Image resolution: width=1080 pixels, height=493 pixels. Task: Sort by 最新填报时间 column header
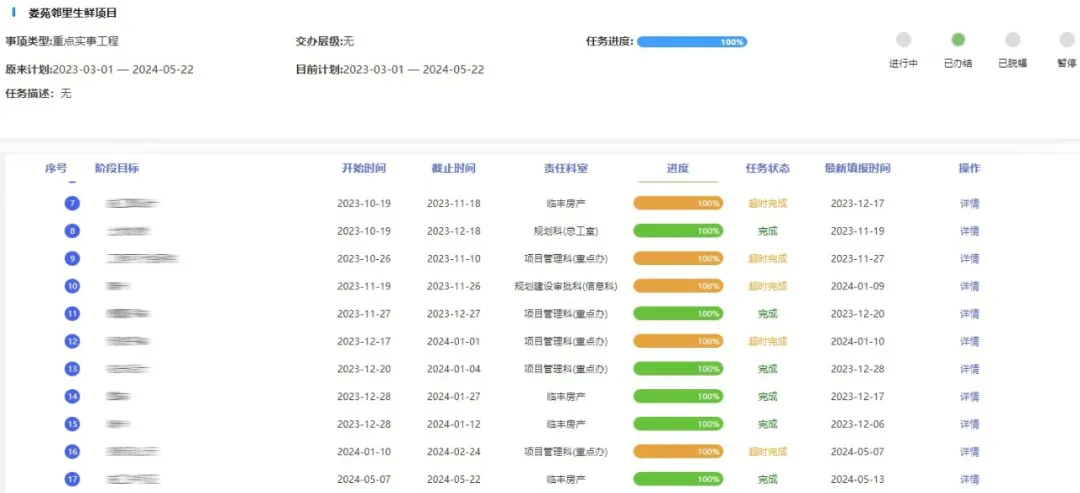857,168
